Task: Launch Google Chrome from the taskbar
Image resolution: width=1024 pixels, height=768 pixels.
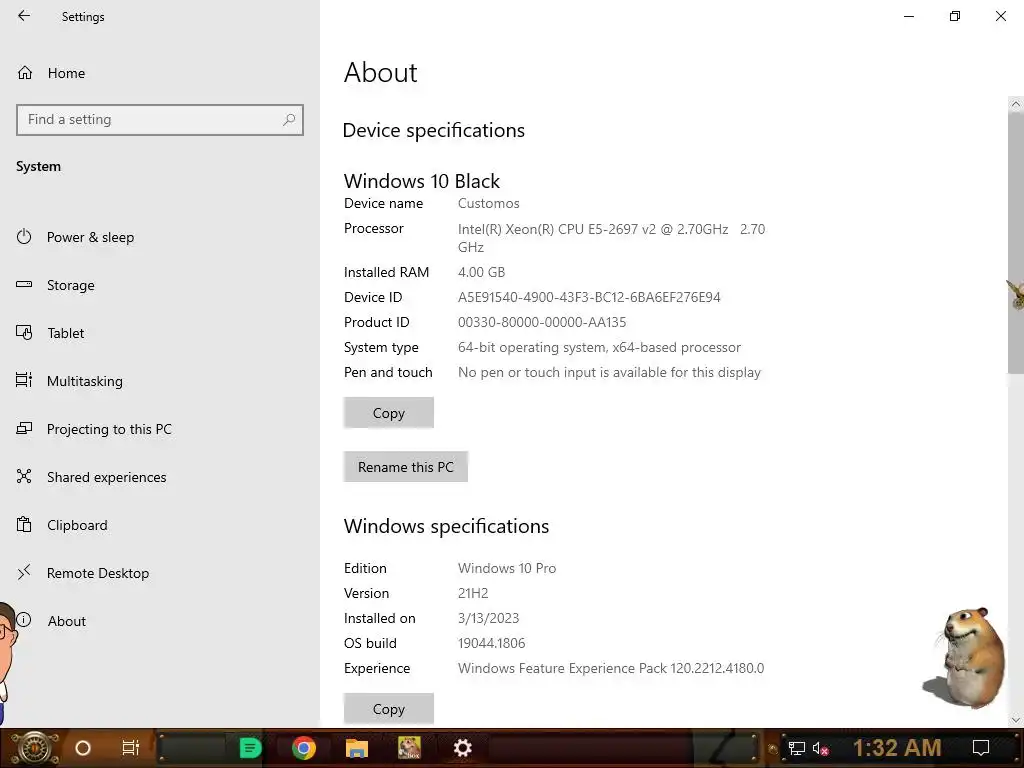Action: coord(304,748)
